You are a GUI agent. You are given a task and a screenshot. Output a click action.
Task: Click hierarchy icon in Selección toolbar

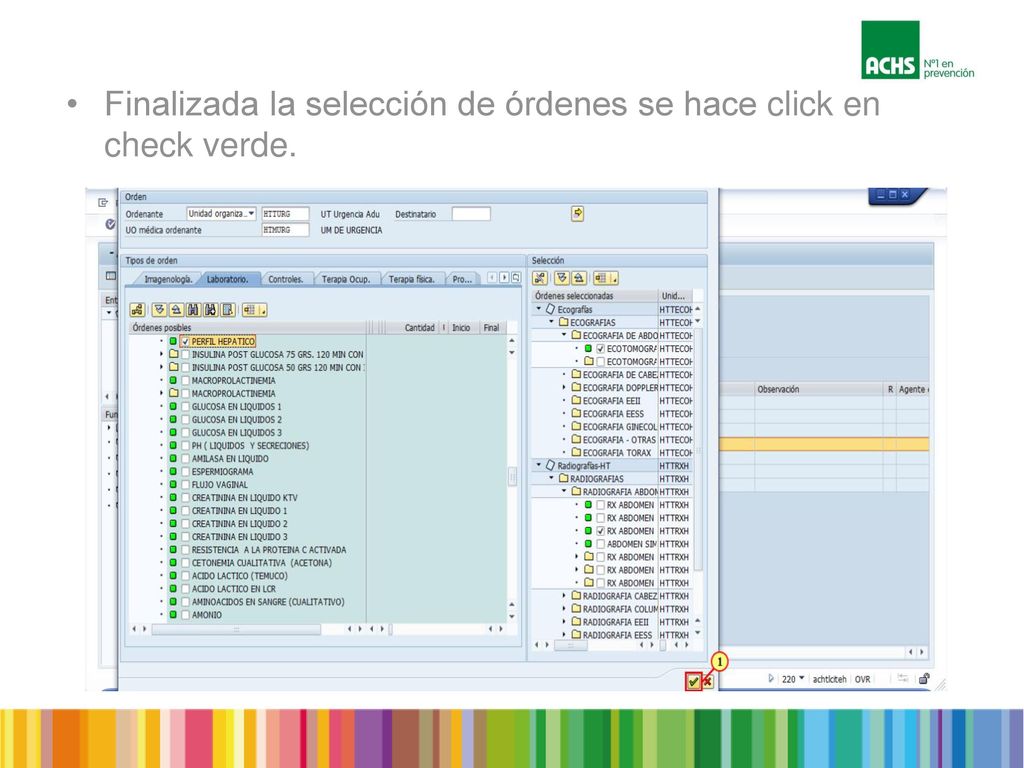tap(539, 278)
